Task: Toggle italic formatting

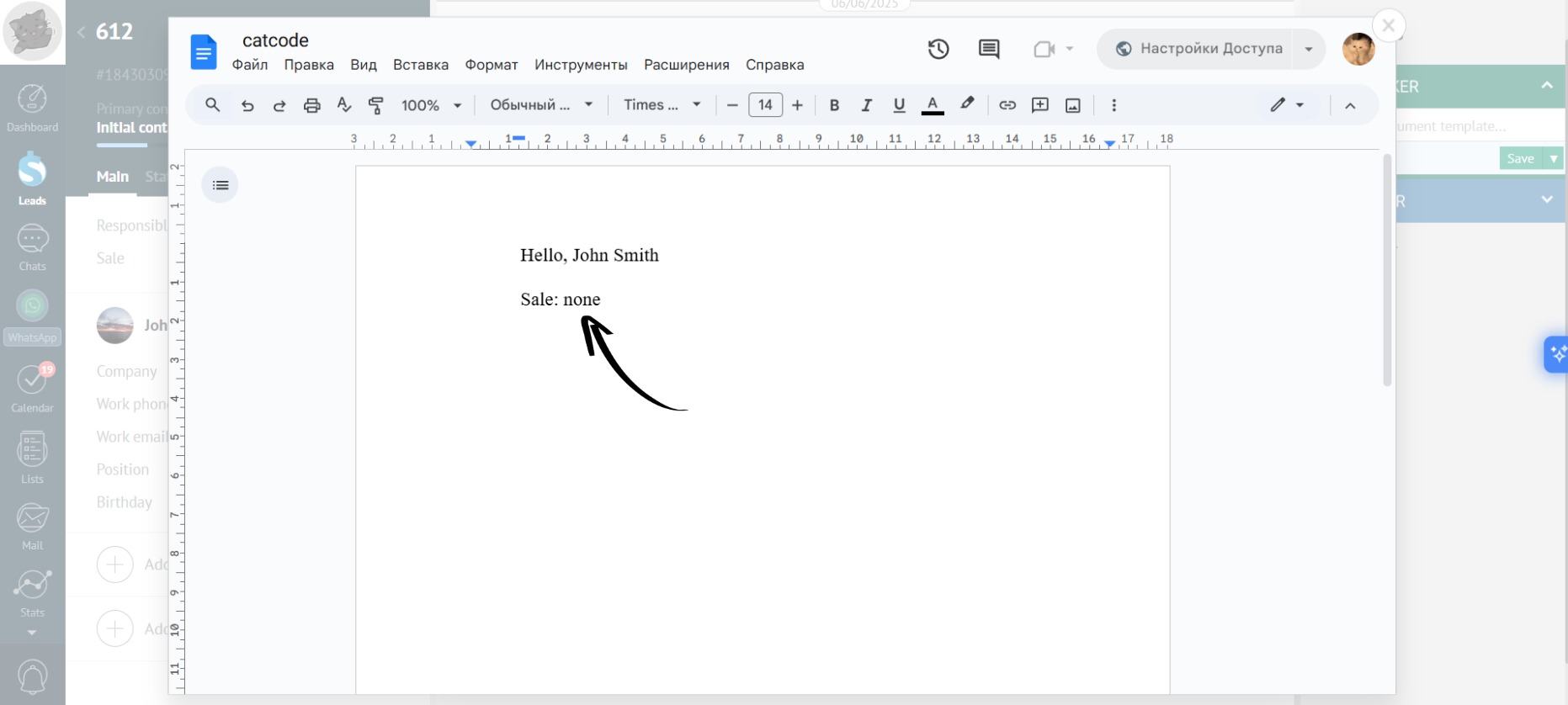Action: coord(866,105)
